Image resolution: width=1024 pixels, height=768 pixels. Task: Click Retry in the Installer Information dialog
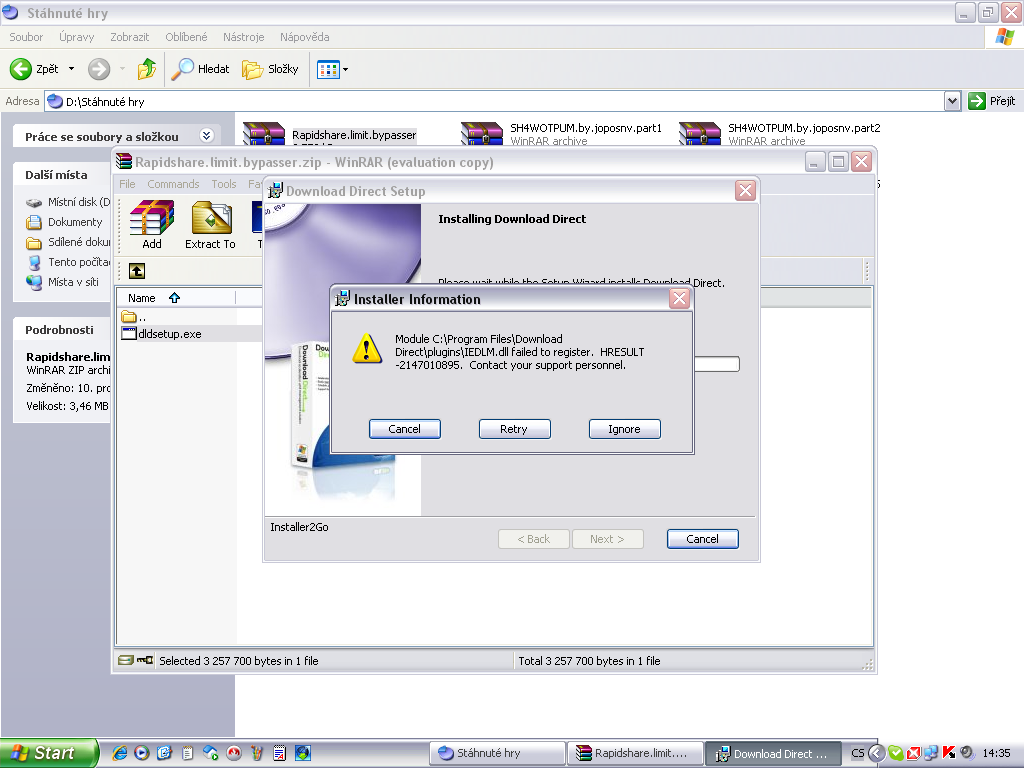515,429
